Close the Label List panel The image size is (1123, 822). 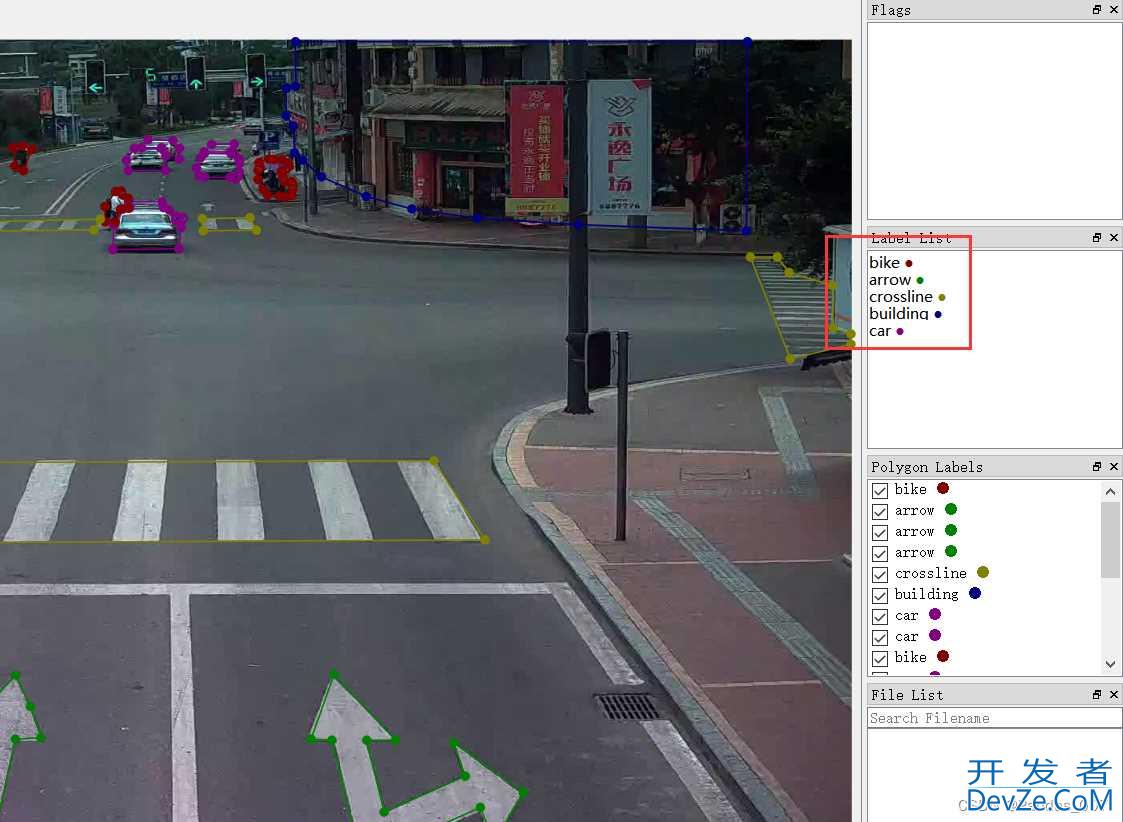[1114, 237]
